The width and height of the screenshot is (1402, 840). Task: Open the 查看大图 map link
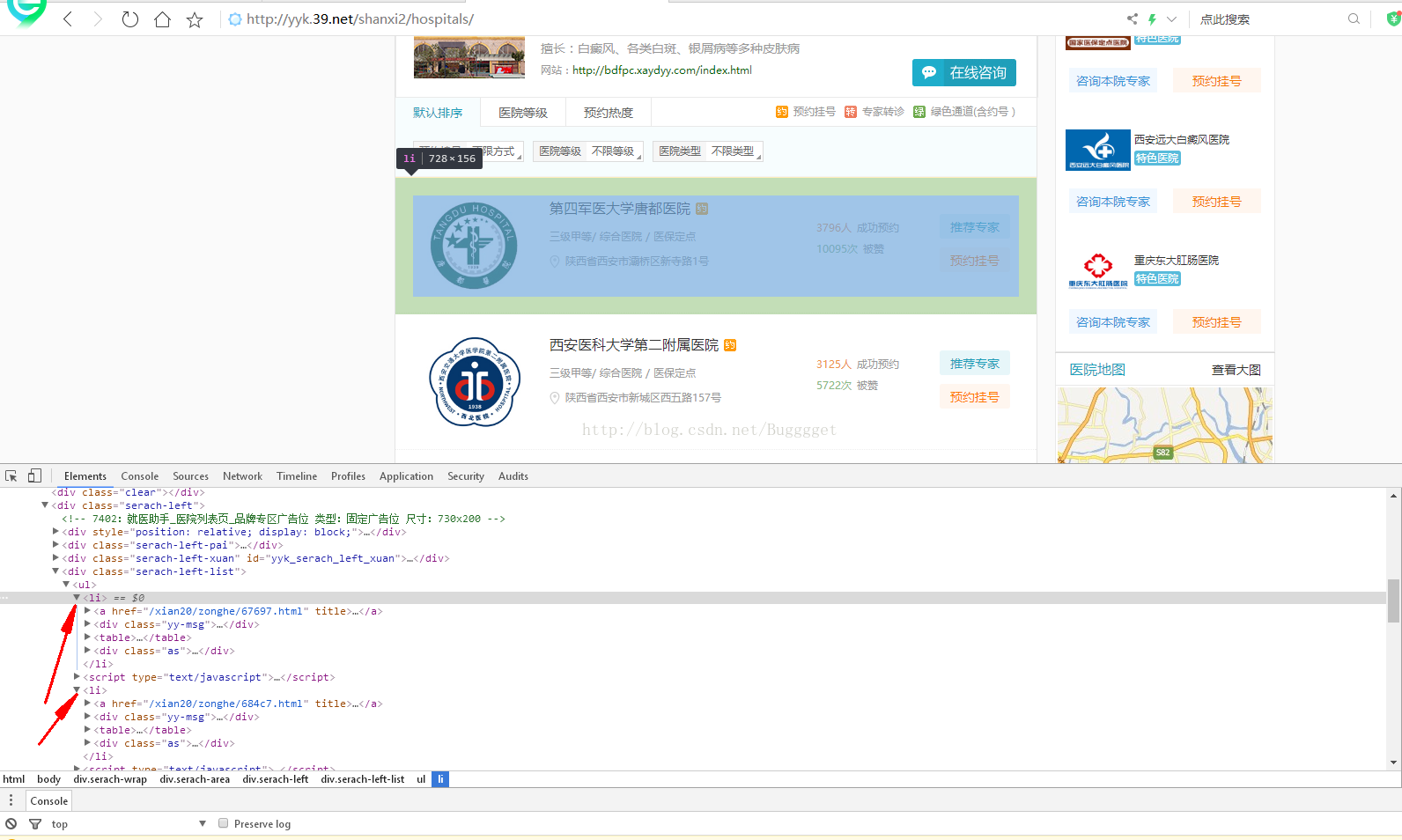tap(1236, 370)
